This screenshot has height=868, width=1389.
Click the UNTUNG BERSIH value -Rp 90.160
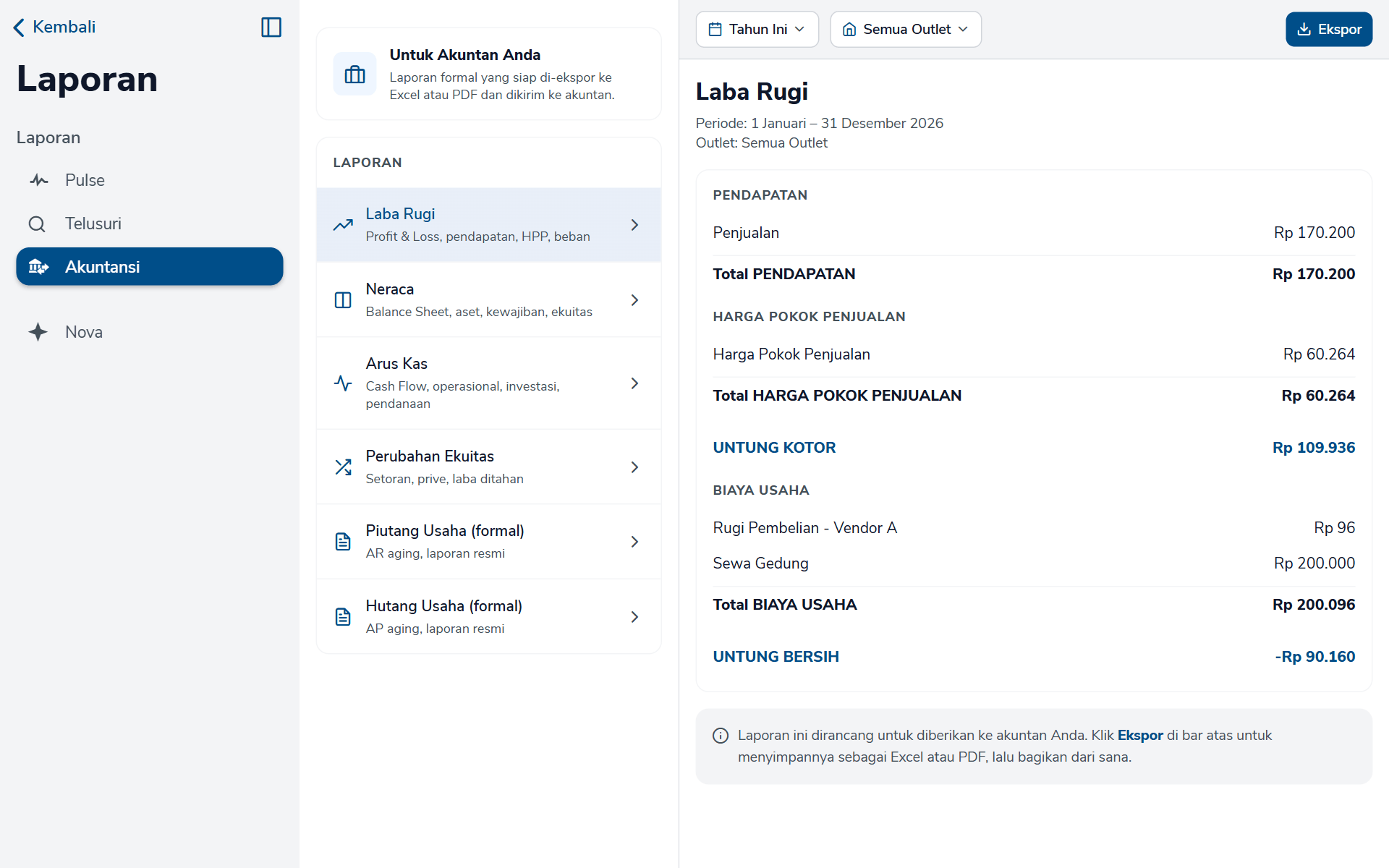tap(1314, 657)
